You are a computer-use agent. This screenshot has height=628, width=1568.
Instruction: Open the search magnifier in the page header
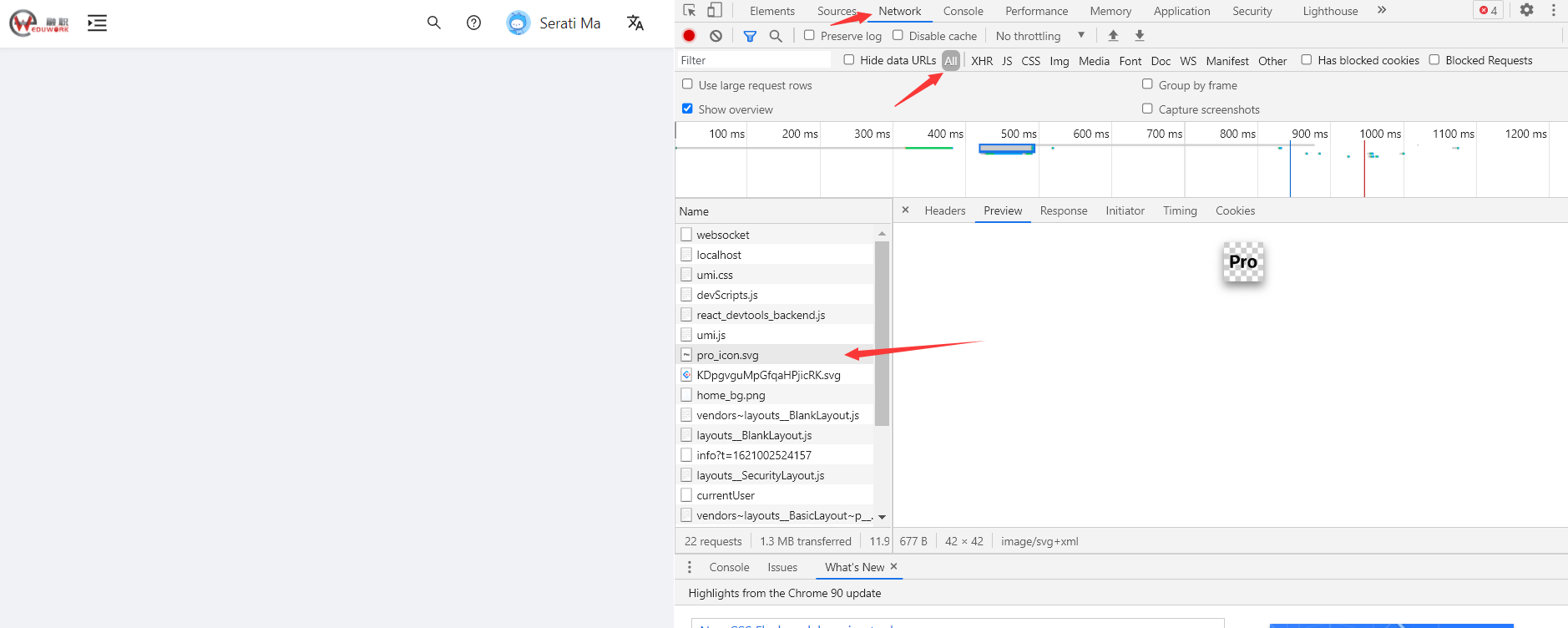[x=433, y=23]
